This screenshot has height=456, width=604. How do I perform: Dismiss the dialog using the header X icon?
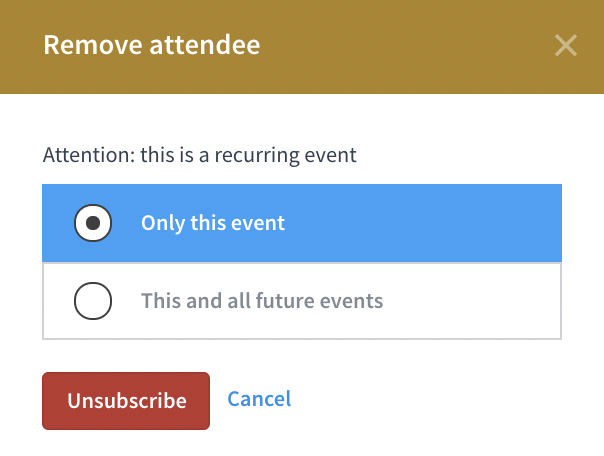(566, 46)
